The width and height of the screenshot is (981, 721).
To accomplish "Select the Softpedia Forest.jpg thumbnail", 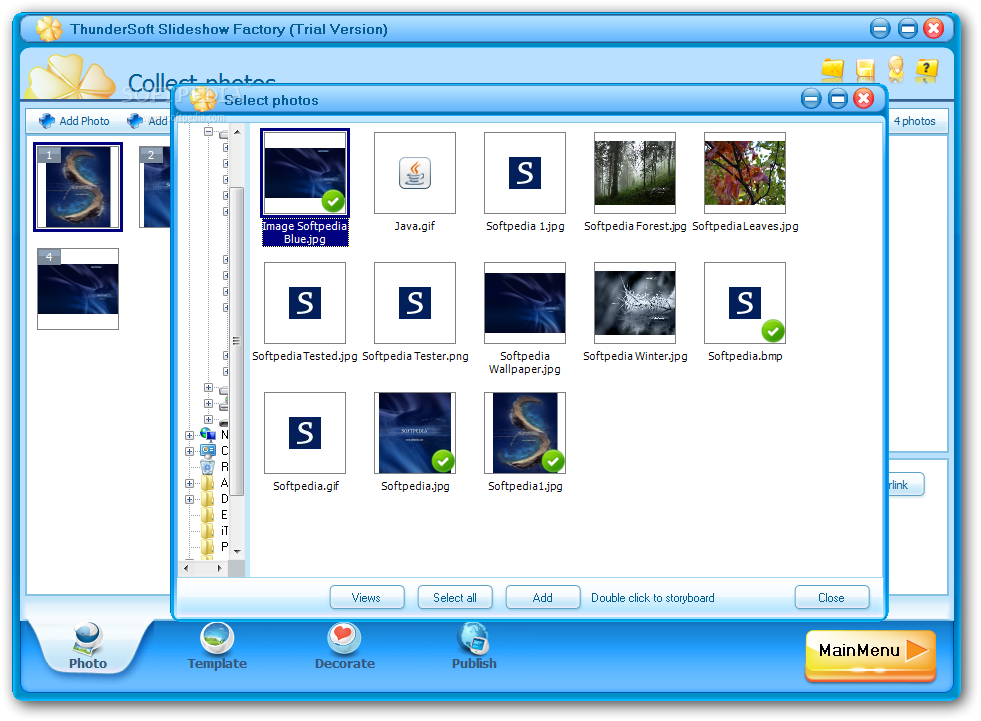I will point(635,173).
